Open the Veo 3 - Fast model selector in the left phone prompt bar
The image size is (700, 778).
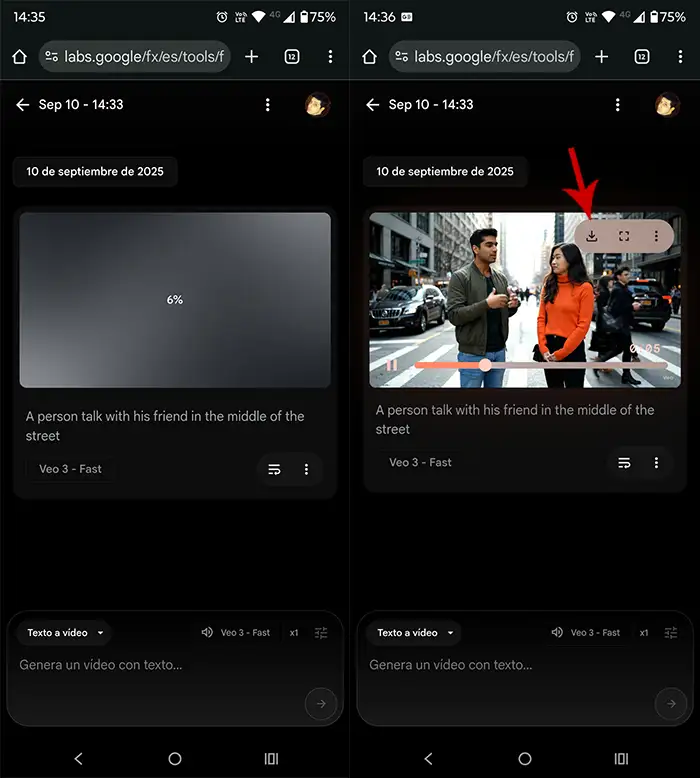coord(236,633)
